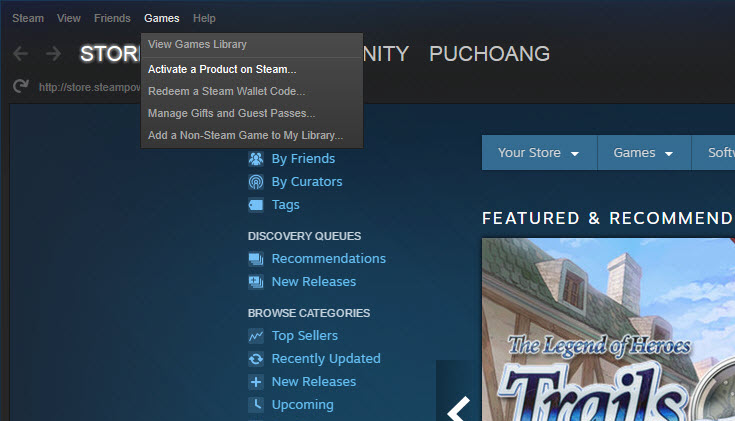
Task: Click the Recently Updated refresh icon
Action: point(256,359)
